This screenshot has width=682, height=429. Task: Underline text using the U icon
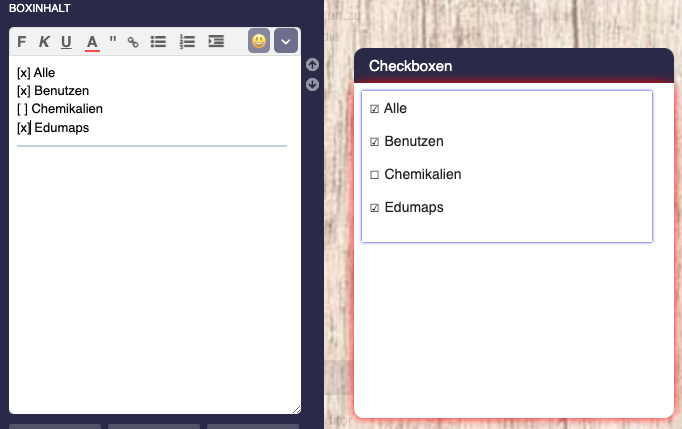pyautogui.click(x=66, y=42)
